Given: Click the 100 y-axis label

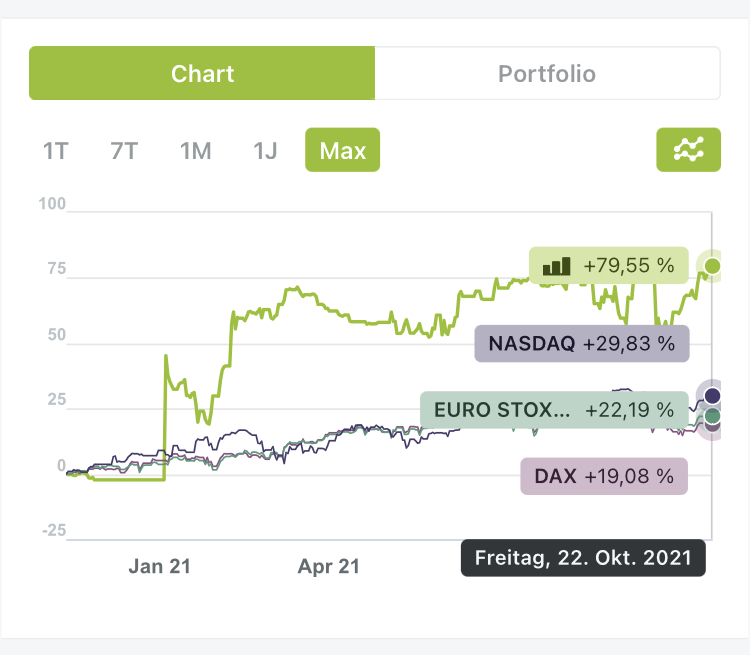Looking at the screenshot, I should pos(52,205).
